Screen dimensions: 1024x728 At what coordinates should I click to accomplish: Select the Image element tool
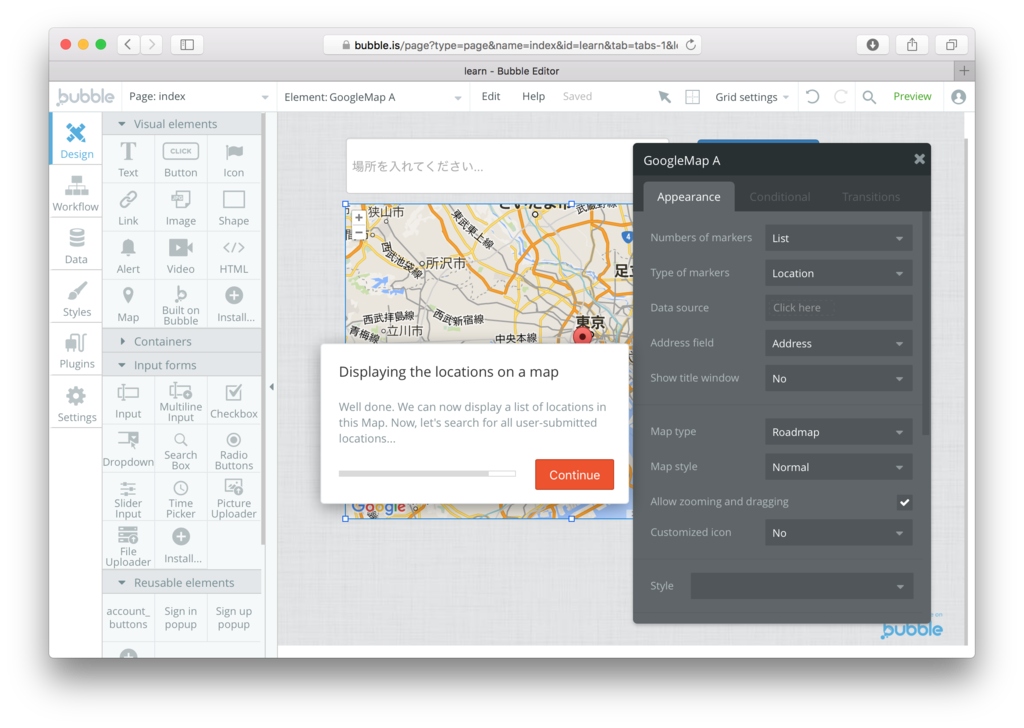click(181, 208)
